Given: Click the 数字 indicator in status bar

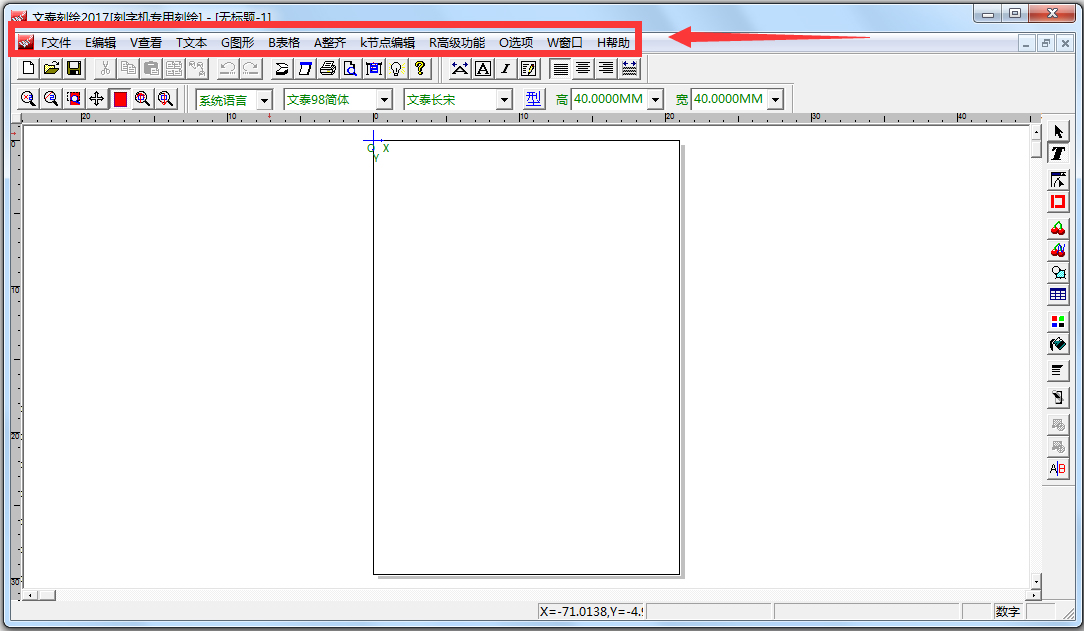Looking at the screenshot, I should (x=1008, y=612).
